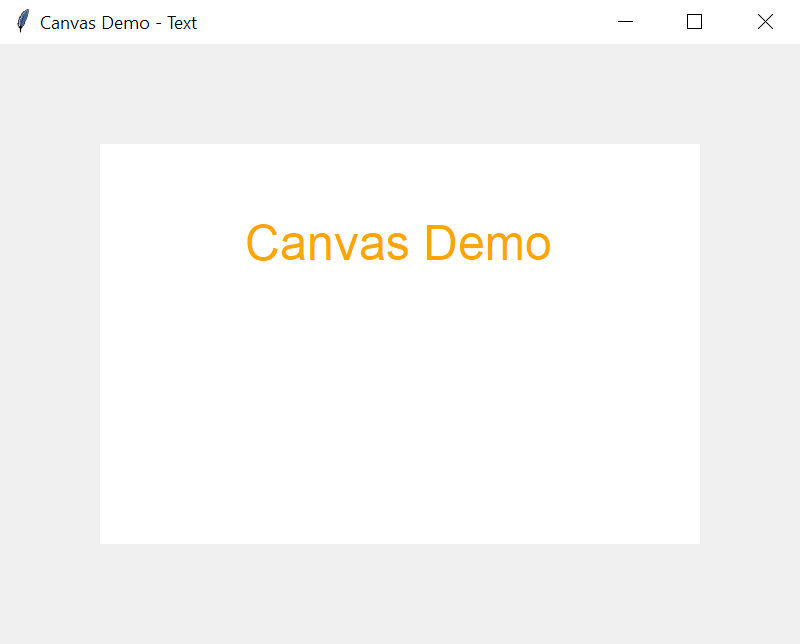
Task: Click the maximize icon in the title bar
Action: click(x=694, y=21)
